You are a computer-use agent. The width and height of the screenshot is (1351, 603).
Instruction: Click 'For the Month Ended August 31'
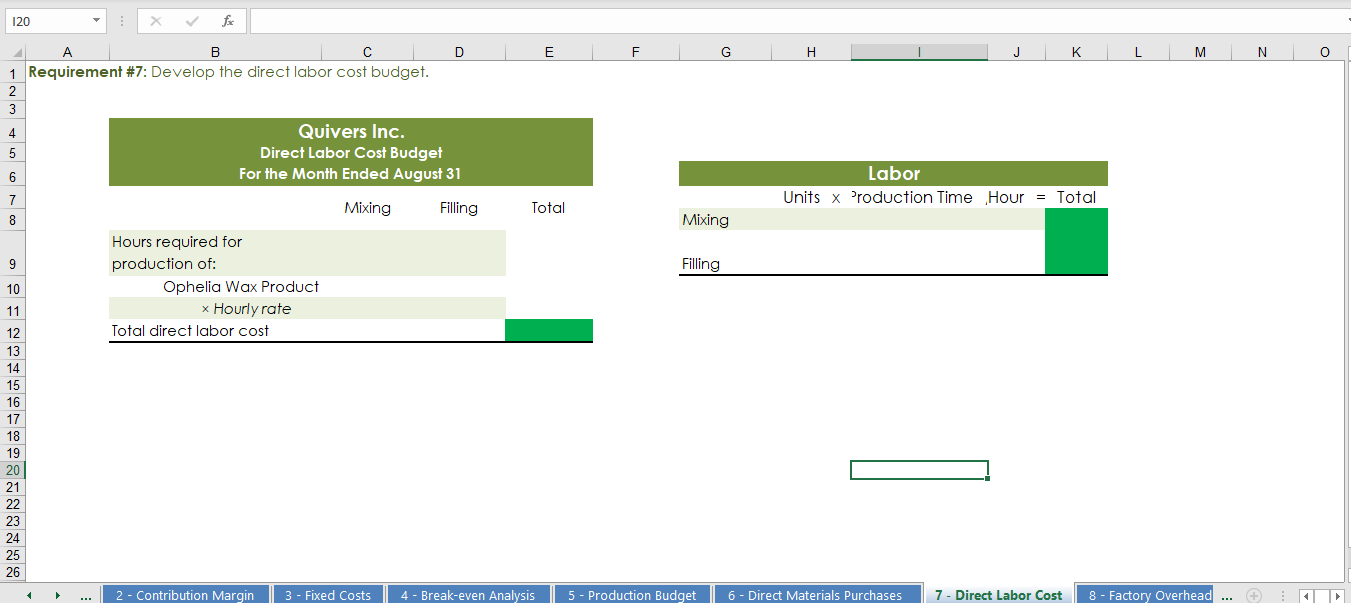[350, 174]
